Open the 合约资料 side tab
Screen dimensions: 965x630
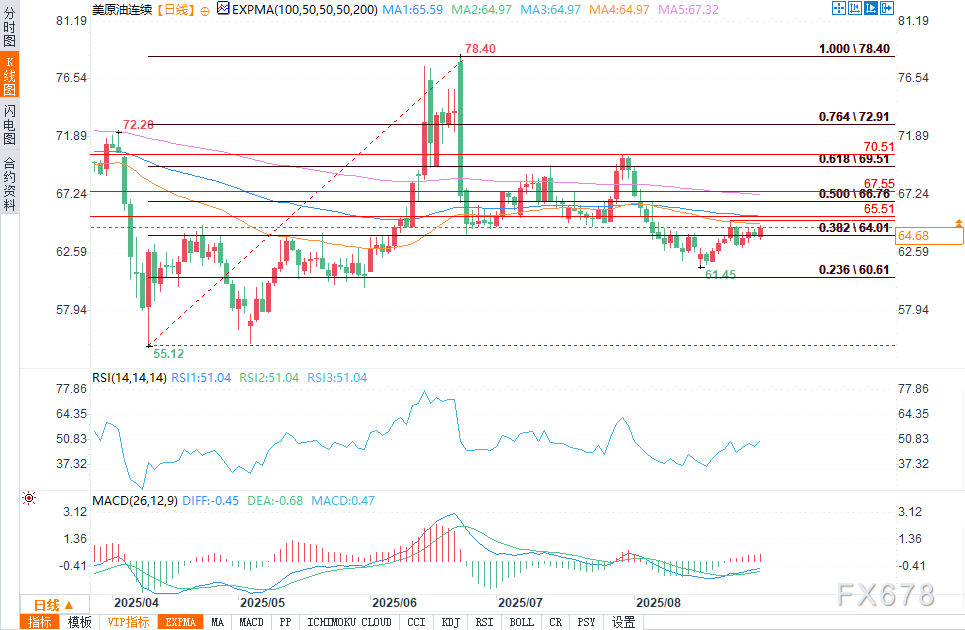(x=10, y=185)
